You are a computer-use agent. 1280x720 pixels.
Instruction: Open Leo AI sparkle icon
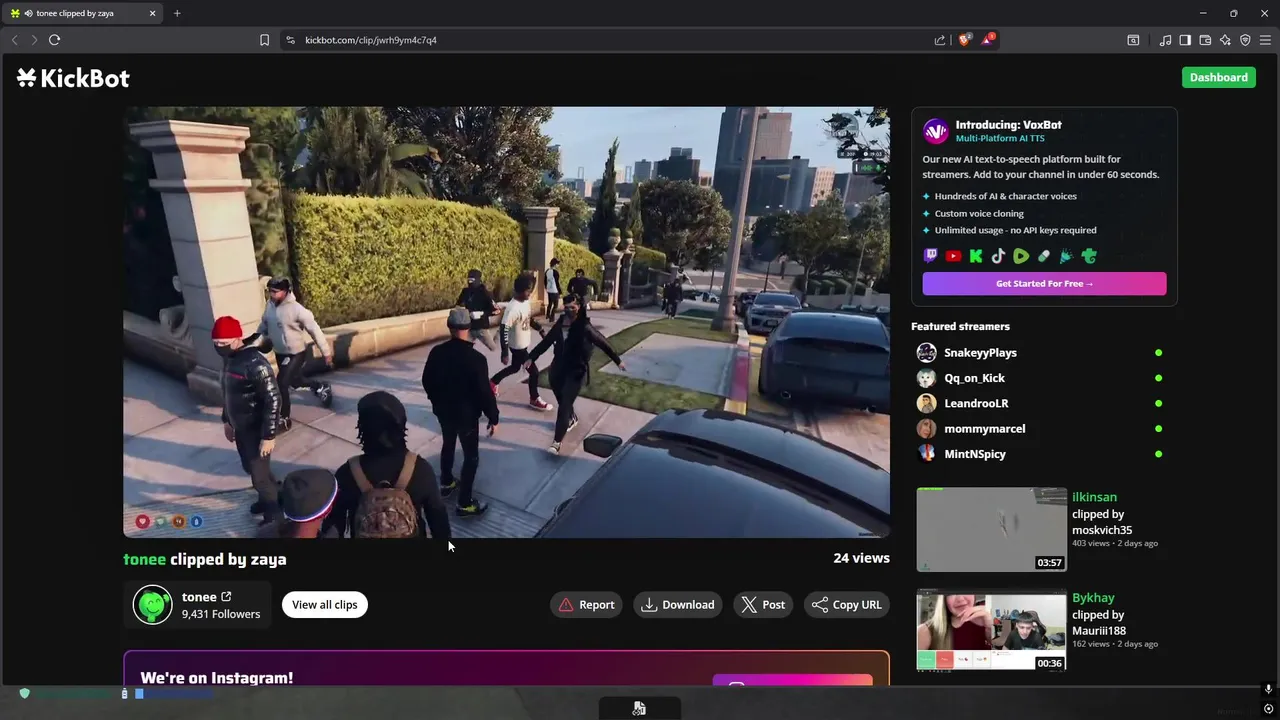[1225, 40]
